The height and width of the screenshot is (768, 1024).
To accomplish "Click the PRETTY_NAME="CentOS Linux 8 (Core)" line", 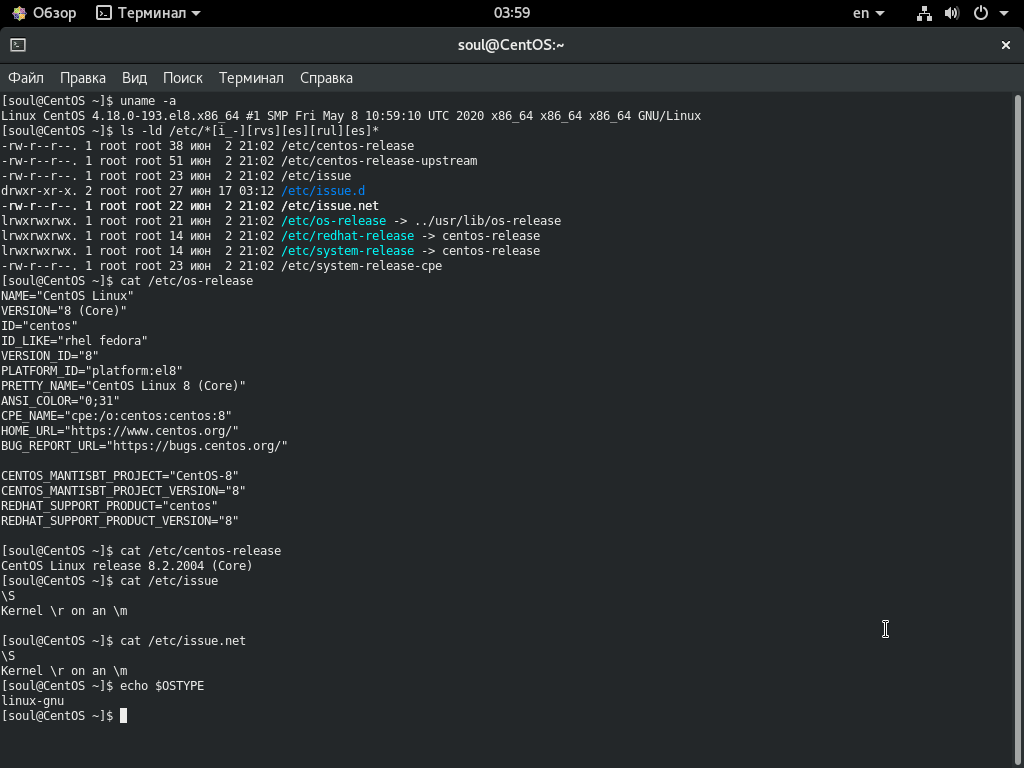I will tap(123, 386).
